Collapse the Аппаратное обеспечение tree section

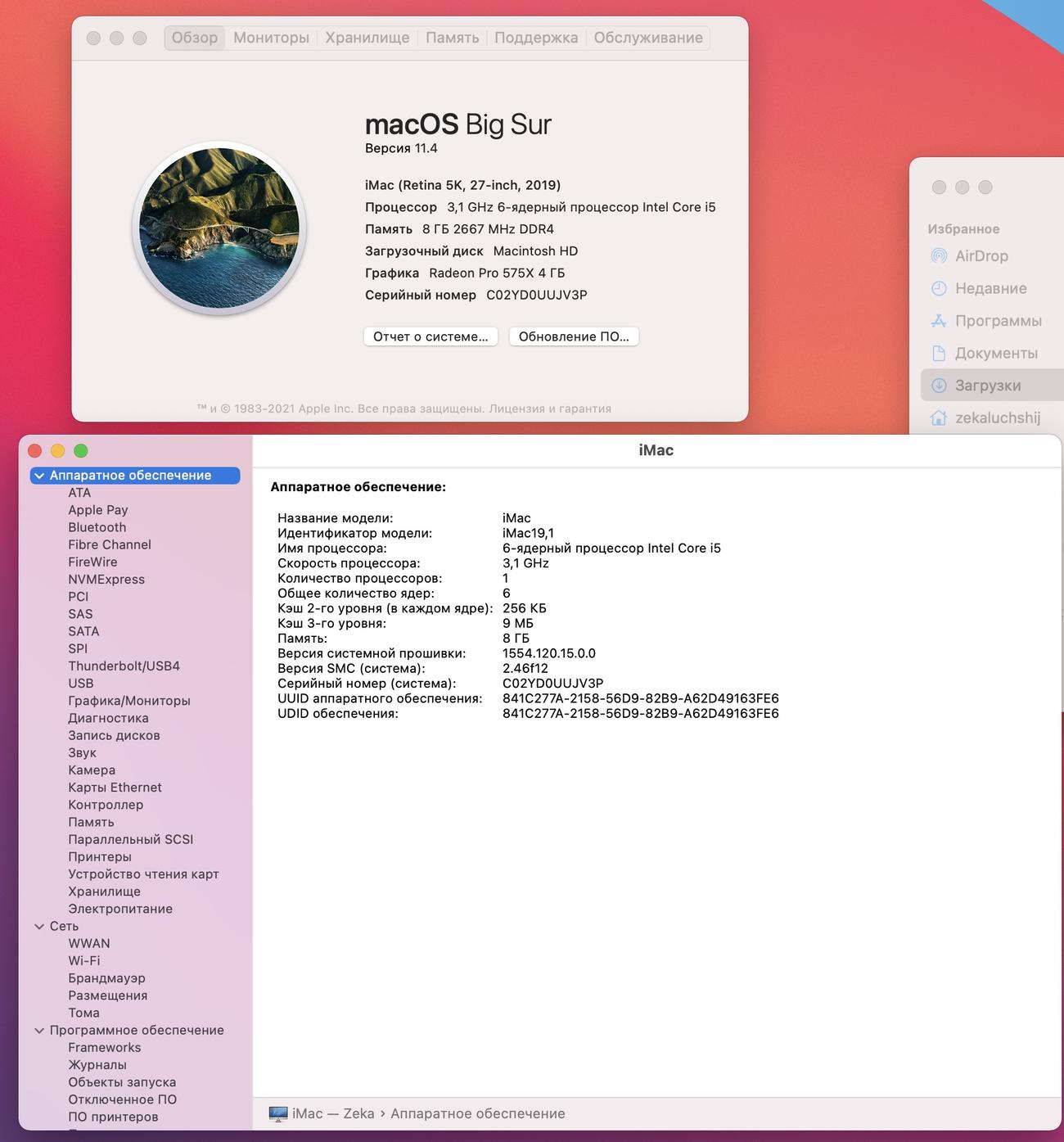click(x=39, y=476)
